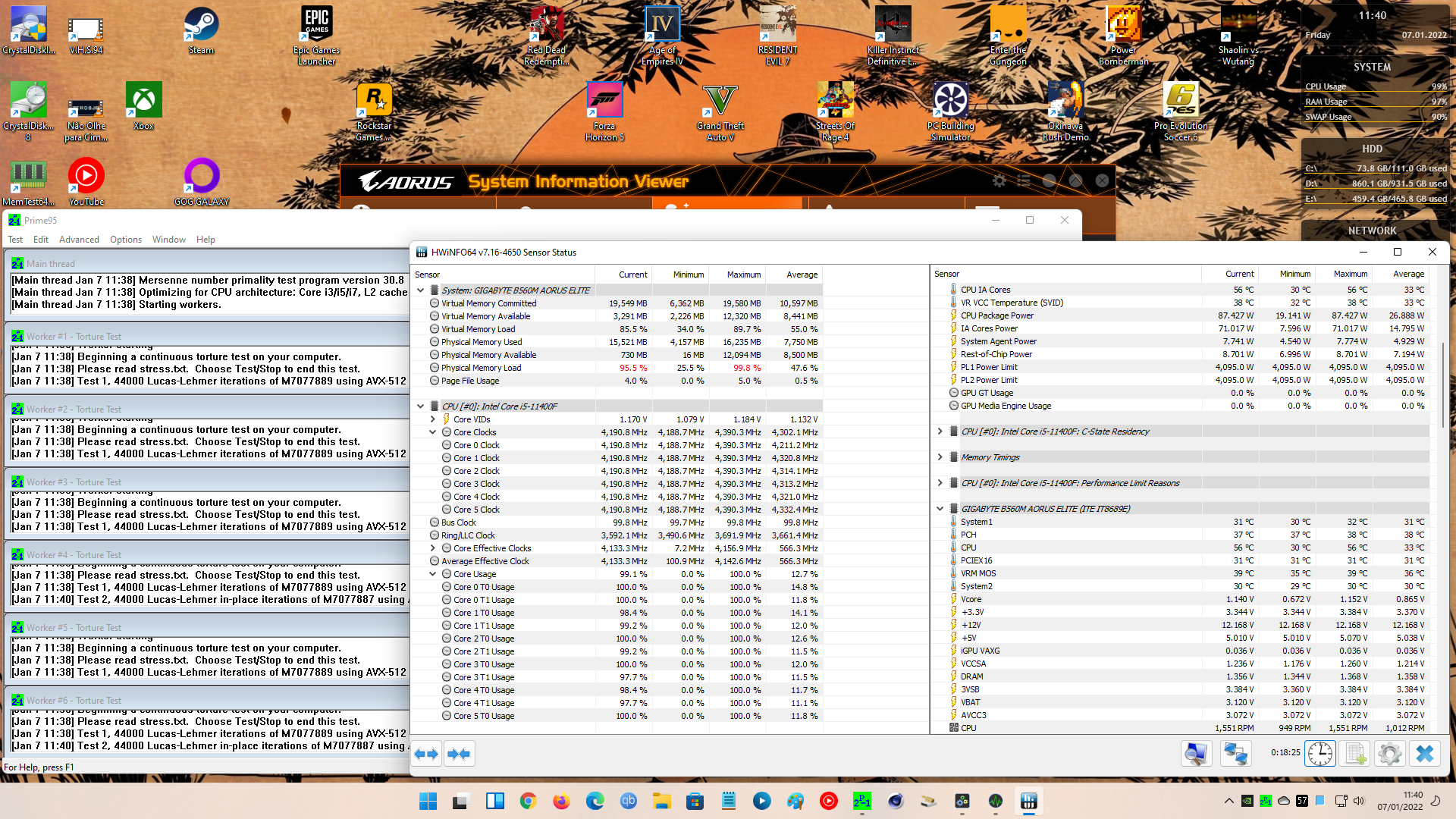Expand Core Effective Clocks node
The image size is (1456, 819).
coord(433,548)
